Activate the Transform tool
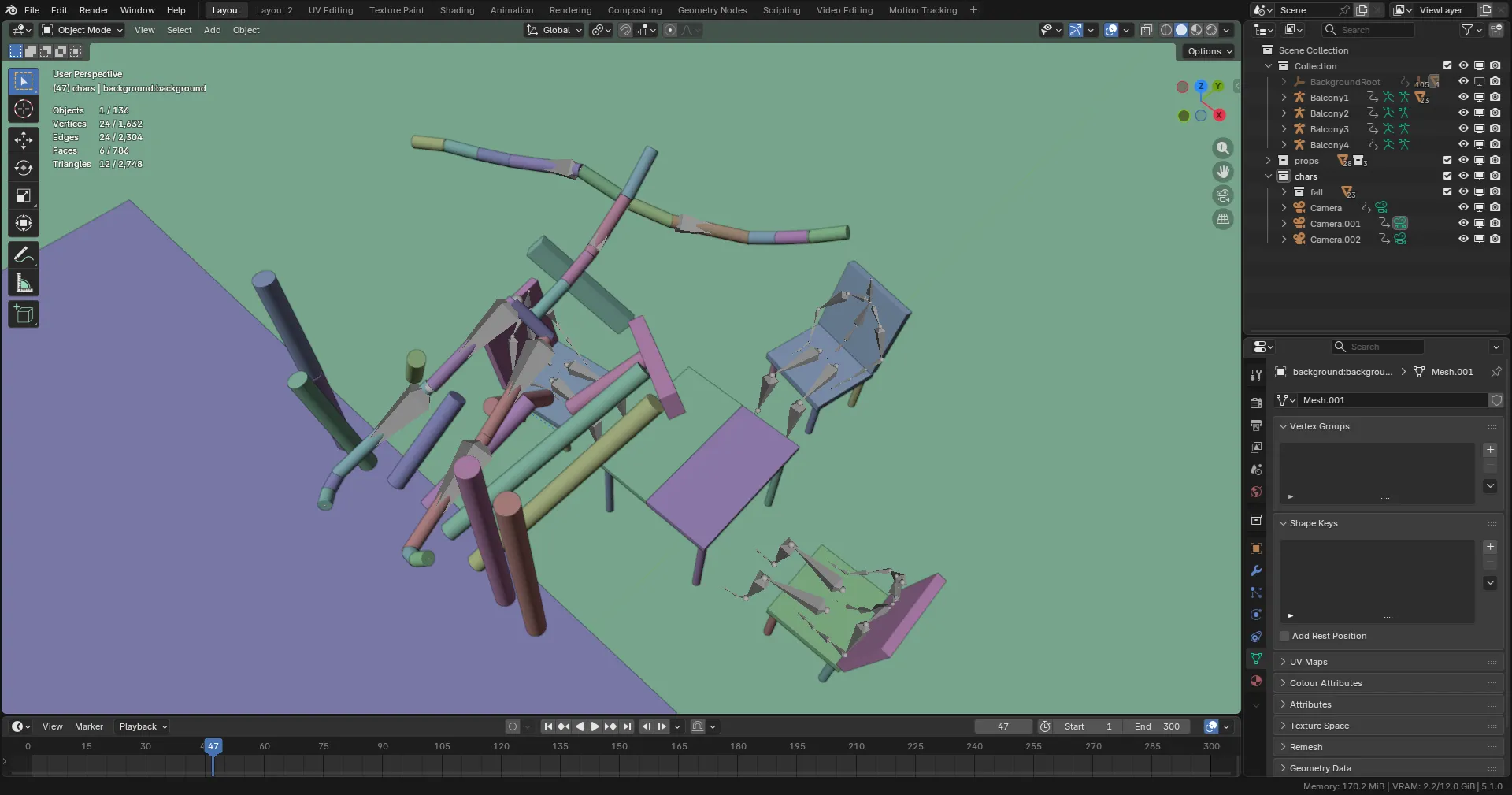1512x795 pixels. [24, 223]
